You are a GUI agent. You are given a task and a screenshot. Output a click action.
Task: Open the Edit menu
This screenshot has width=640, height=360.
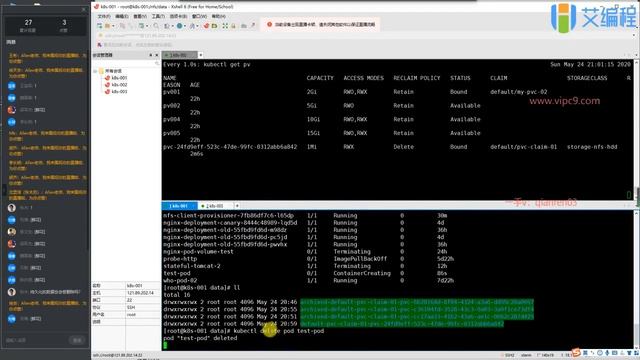[122, 16]
